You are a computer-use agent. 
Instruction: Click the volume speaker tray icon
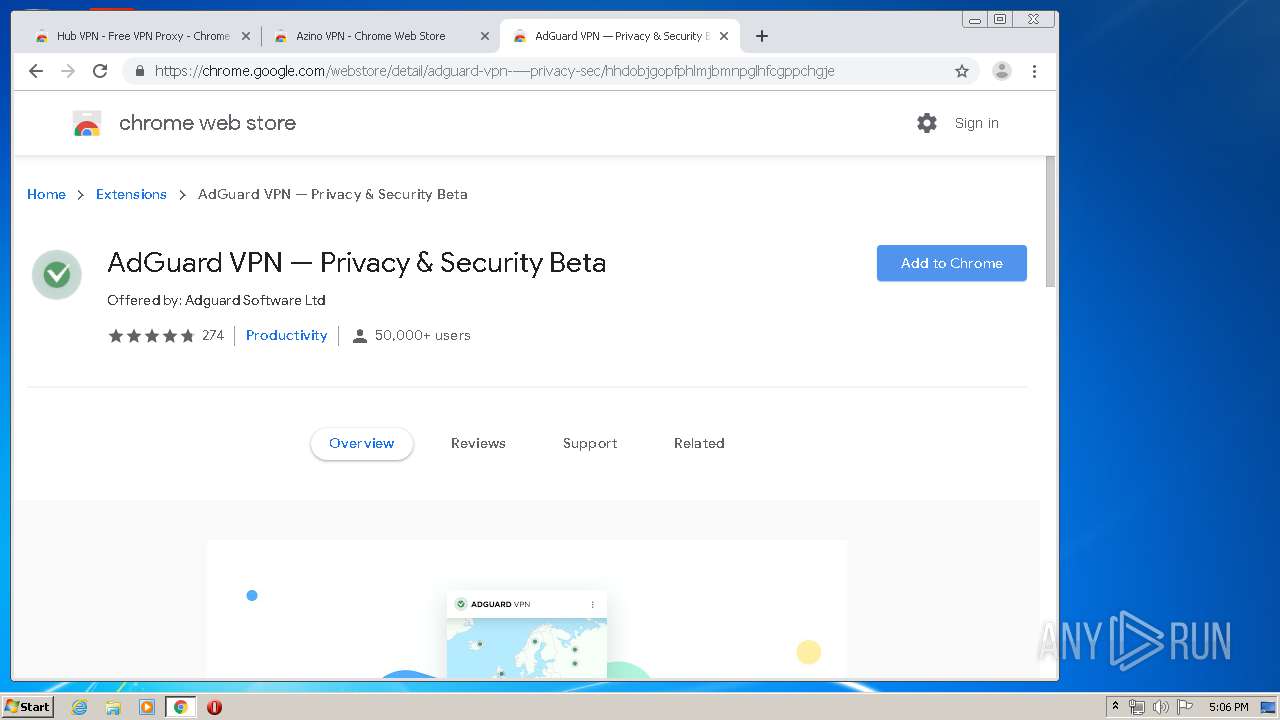tap(1161, 707)
